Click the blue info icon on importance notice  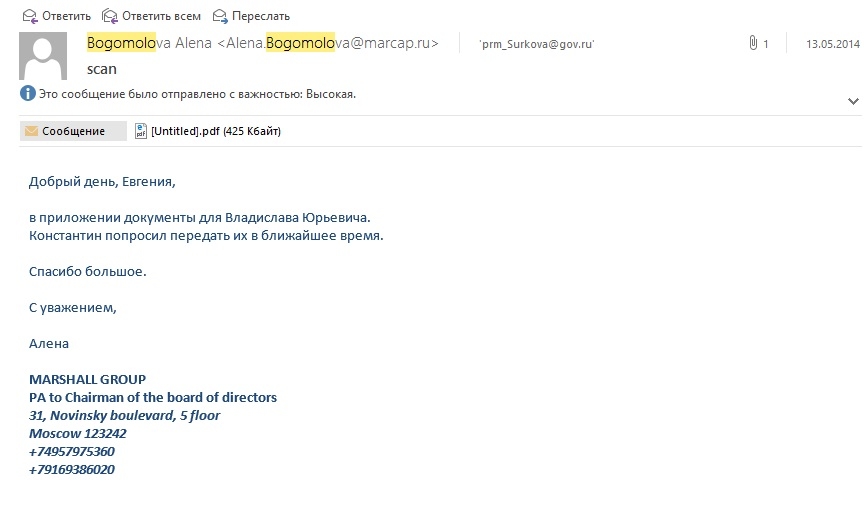click(28, 94)
